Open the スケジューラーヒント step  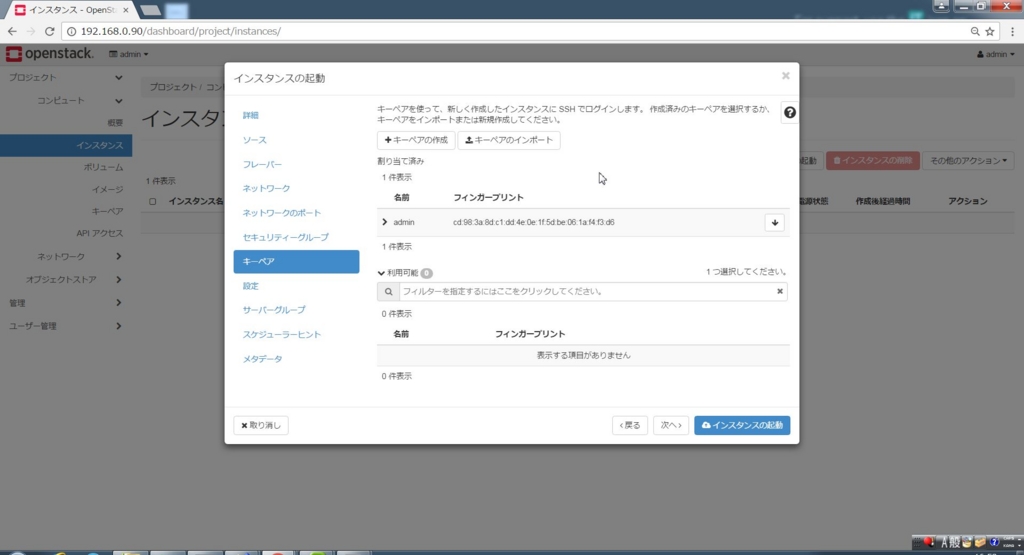[282, 335]
